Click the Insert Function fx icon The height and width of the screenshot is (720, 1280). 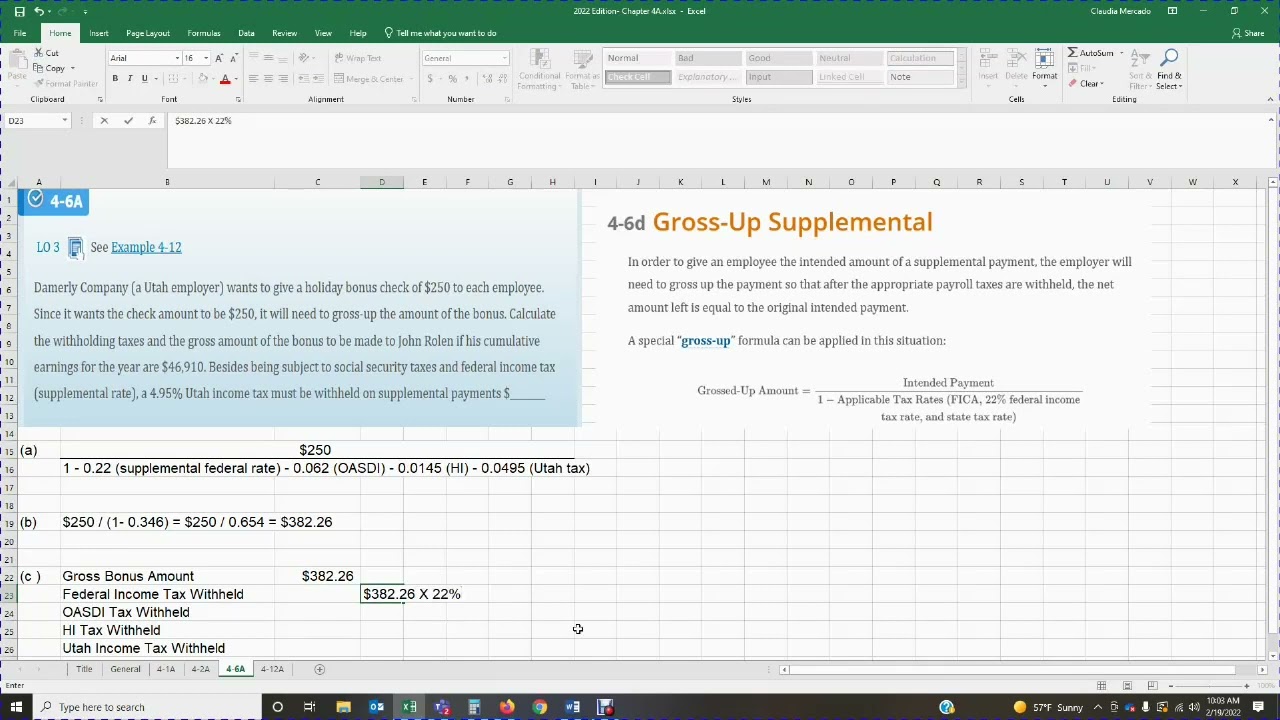[152, 121]
